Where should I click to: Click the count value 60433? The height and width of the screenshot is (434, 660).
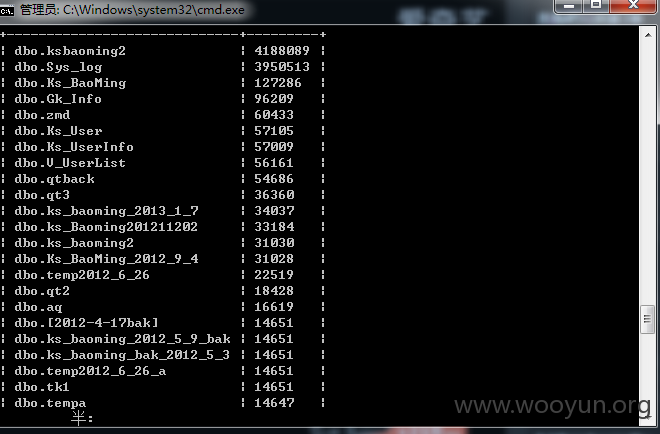pos(274,115)
